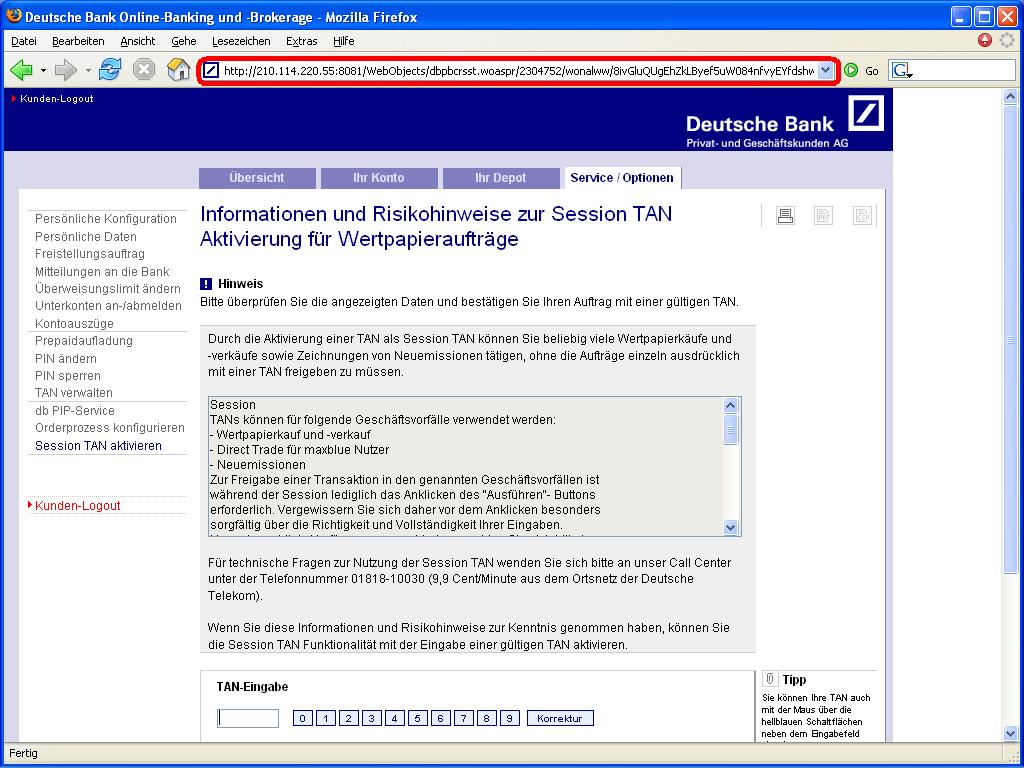Click the PDF export icon

(824, 216)
